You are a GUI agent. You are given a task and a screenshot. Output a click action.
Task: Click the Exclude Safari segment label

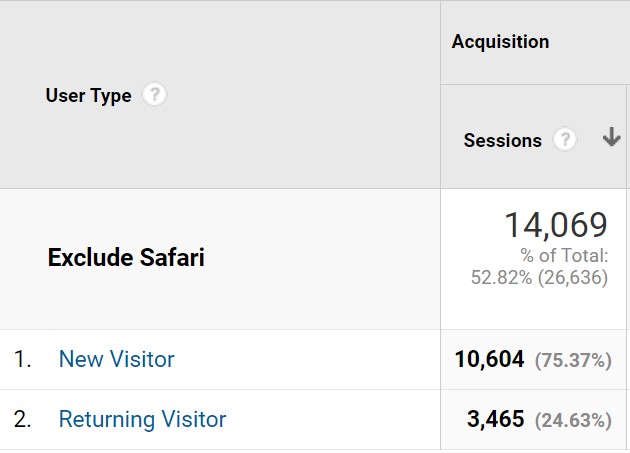tap(126, 258)
